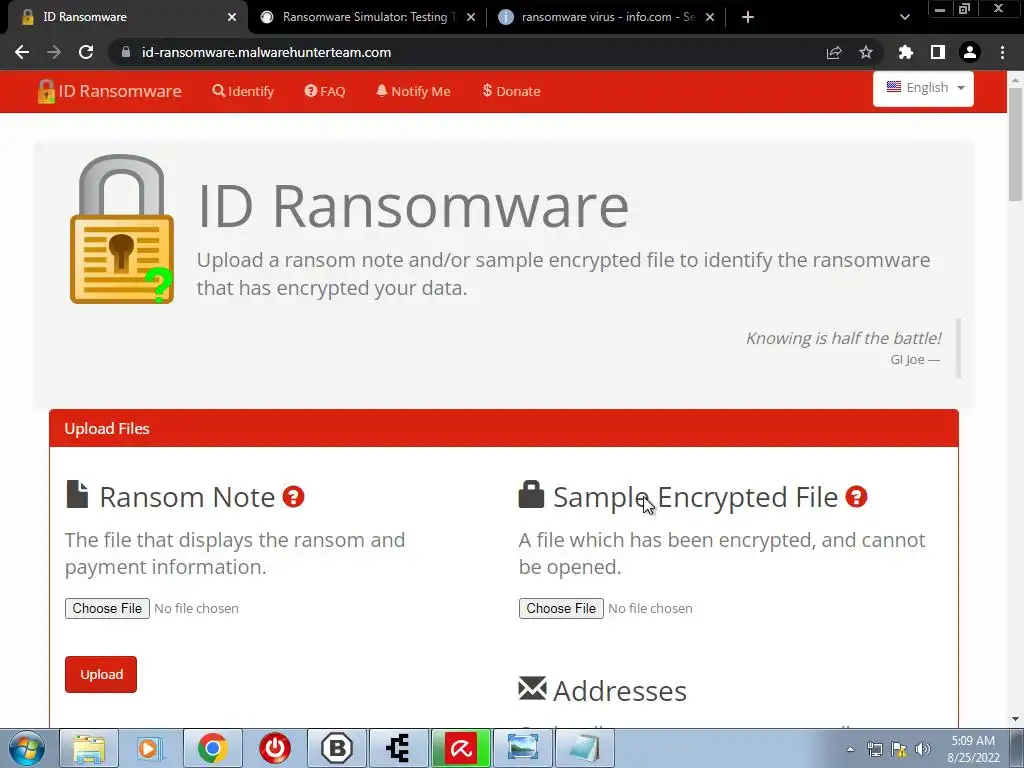This screenshot has width=1024, height=768.
Task: Click the network tray icon
Action: [x=874, y=749]
